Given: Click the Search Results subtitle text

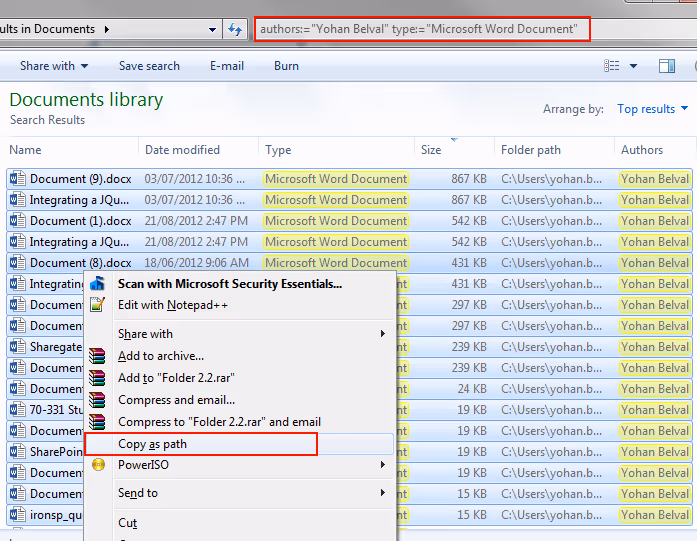Looking at the screenshot, I should tap(48, 120).
